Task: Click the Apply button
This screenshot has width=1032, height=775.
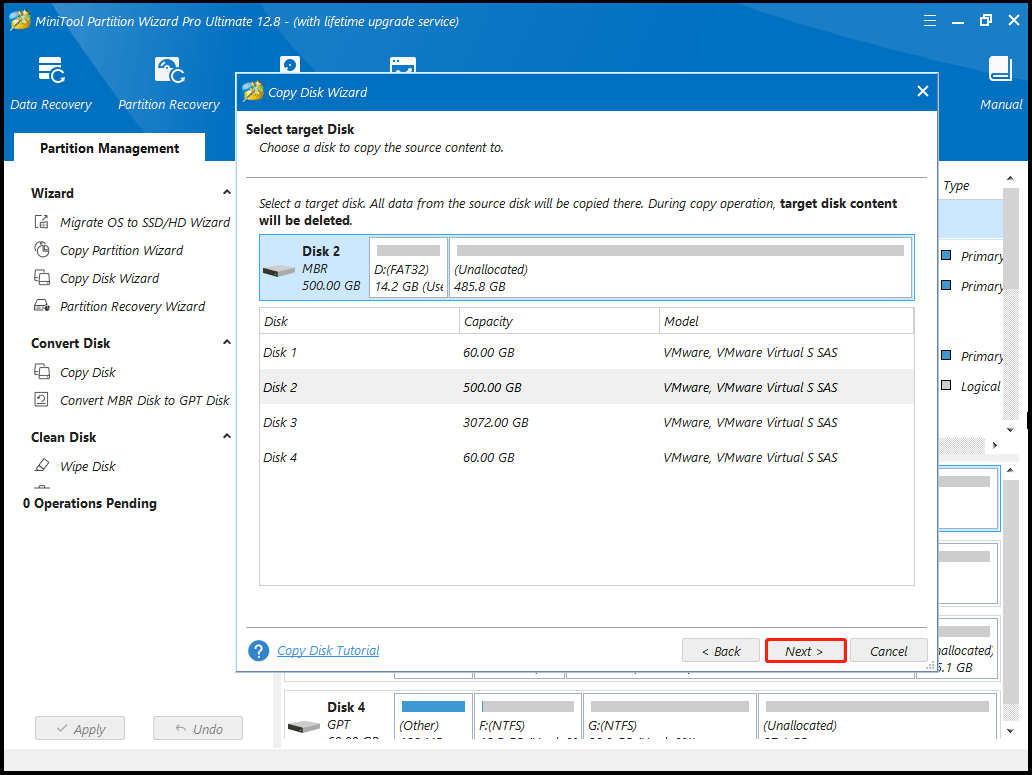Action: pyautogui.click(x=80, y=728)
